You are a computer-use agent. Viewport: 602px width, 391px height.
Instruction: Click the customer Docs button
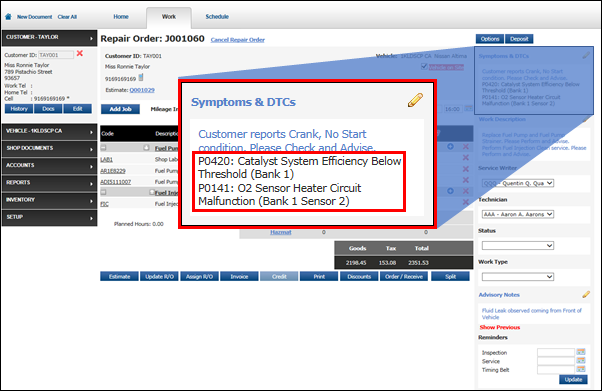pyautogui.click(x=48, y=109)
